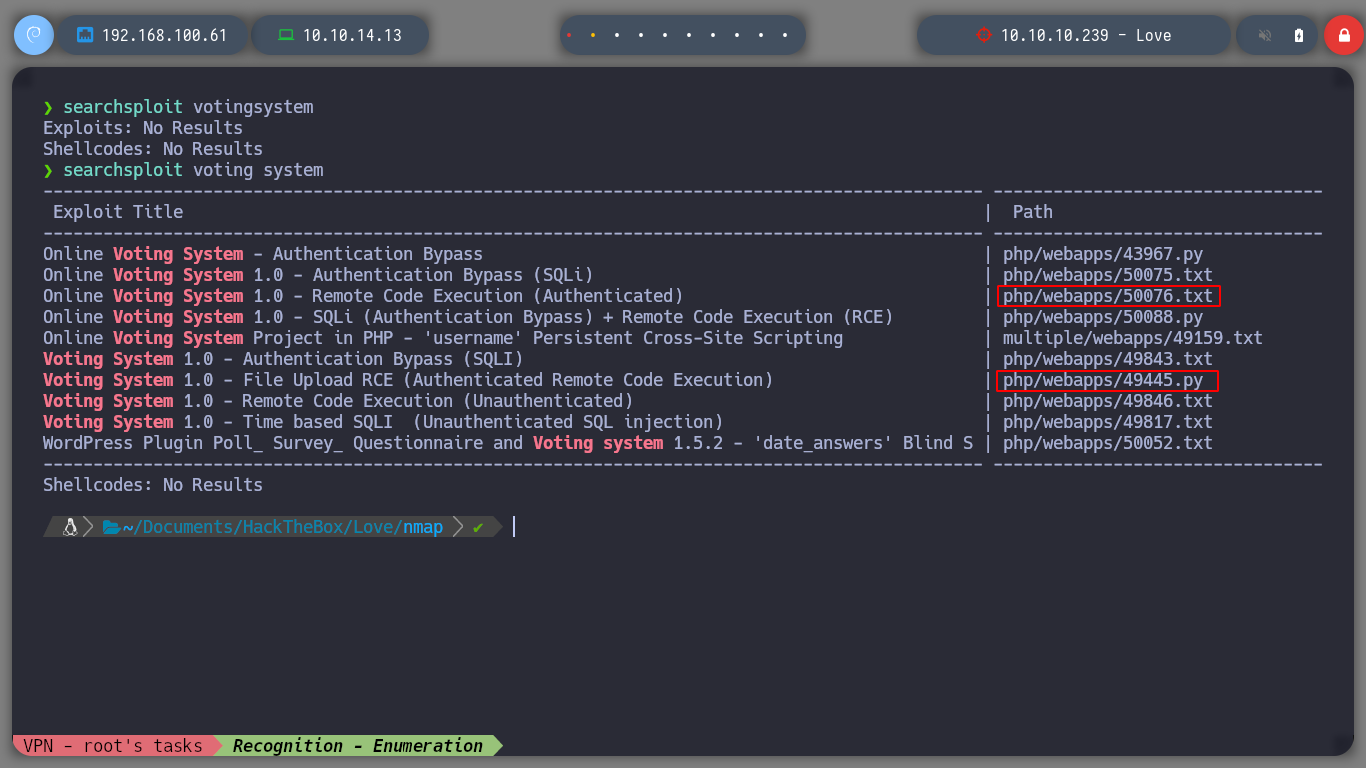Click 'Persistent Cross-Site Scripting' exploit title
Screen dimensions: 1366x768
[x=443, y=338]
